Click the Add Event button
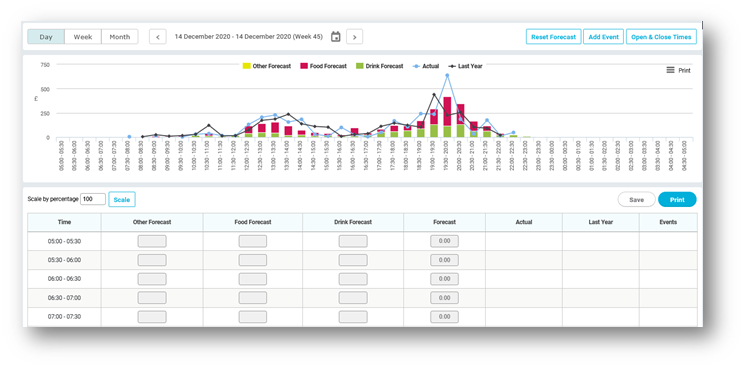The width and height of the screenshot is (745, 369). point(603,37)
